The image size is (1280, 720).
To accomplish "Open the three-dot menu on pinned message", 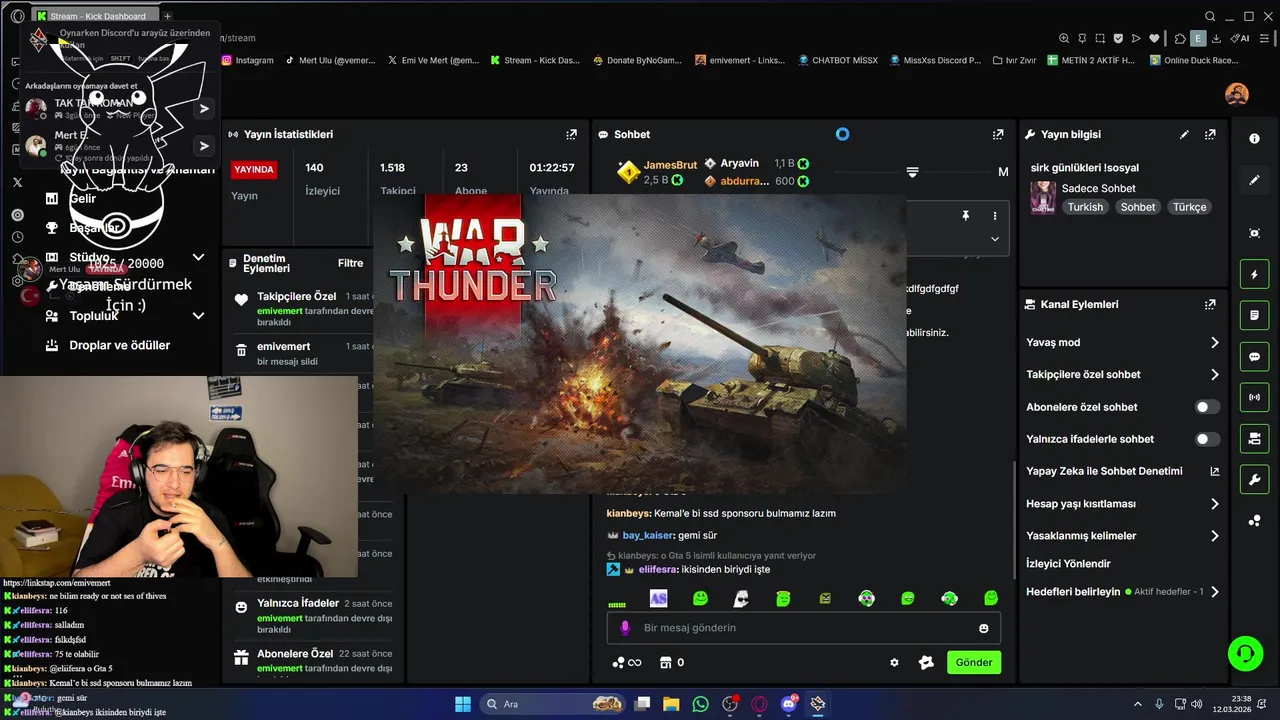I will click(994, 216).
